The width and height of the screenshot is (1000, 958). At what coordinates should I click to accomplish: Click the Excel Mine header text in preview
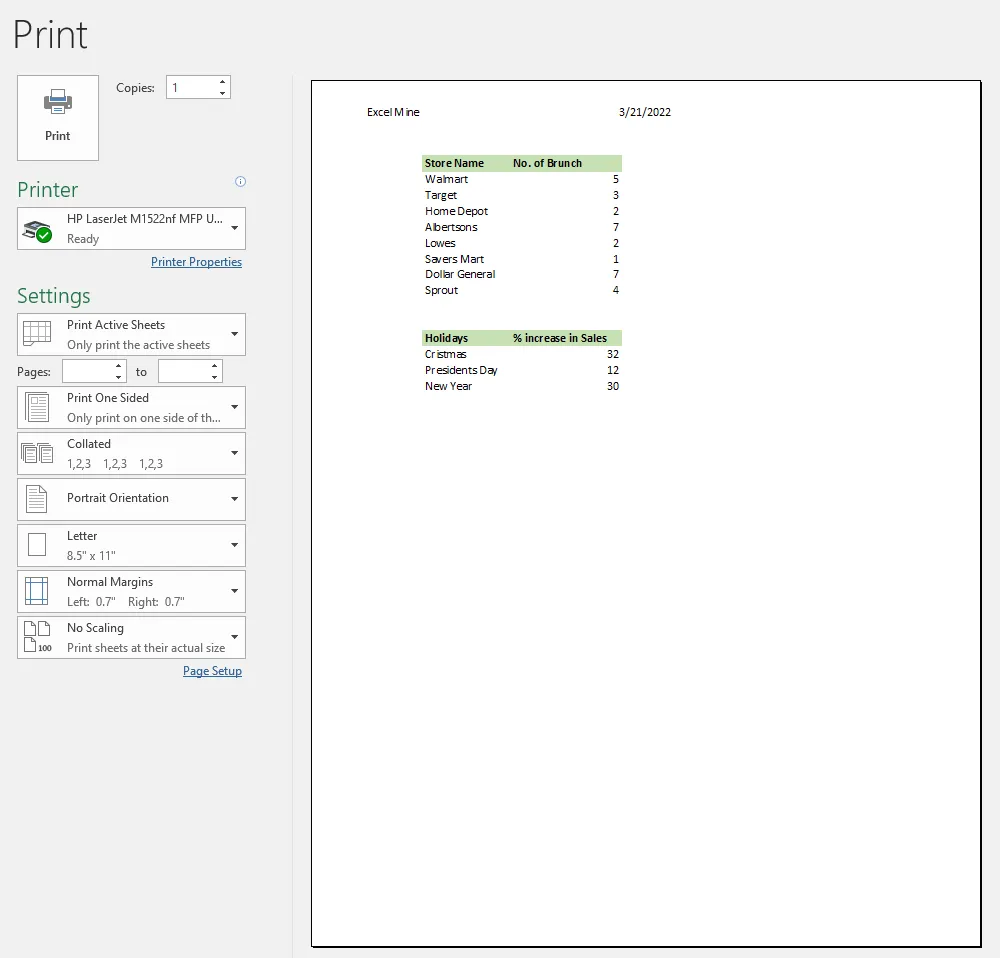pos(393,112)
